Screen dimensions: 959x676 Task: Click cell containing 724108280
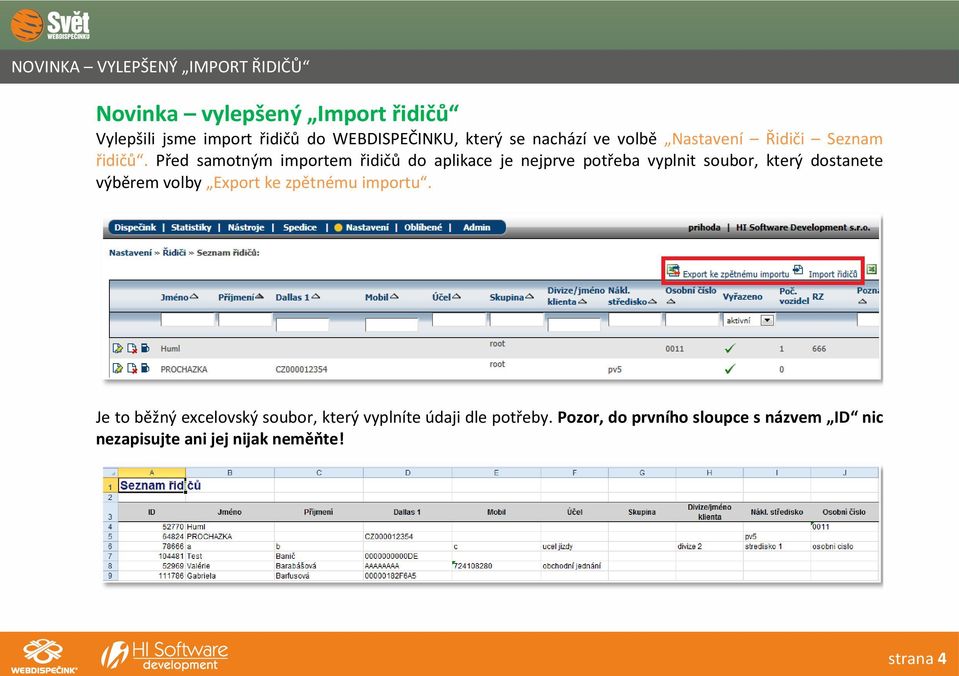[x=496, y=566]
